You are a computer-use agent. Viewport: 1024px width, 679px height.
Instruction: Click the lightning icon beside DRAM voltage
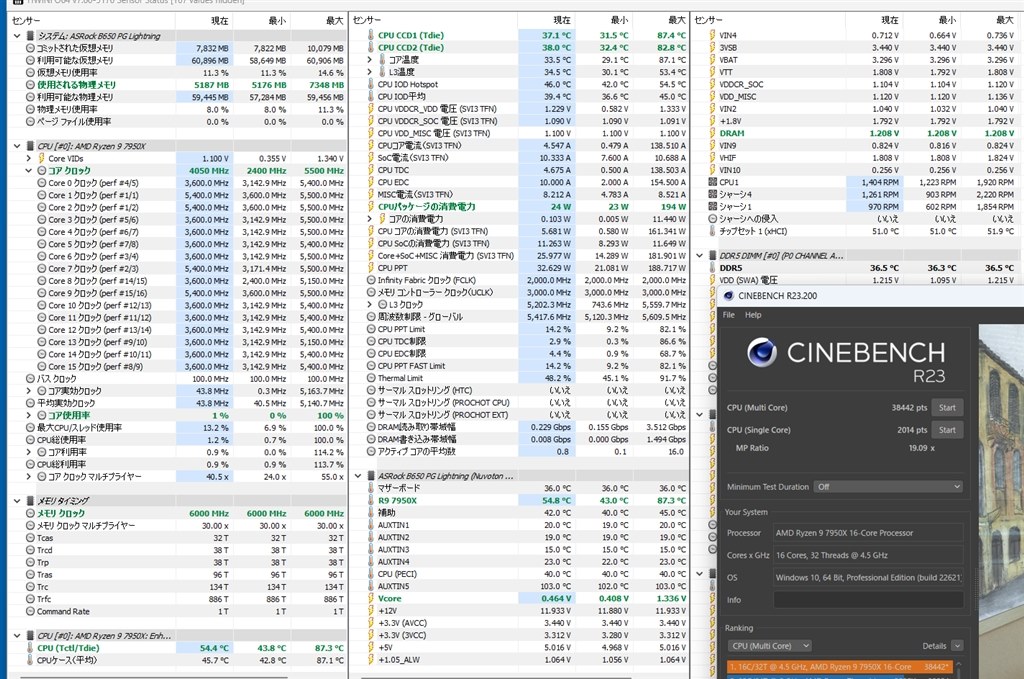pos(712,133)
